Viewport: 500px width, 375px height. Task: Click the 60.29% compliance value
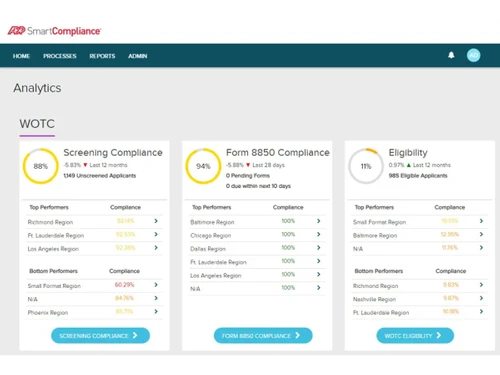(x=124, y=285)
